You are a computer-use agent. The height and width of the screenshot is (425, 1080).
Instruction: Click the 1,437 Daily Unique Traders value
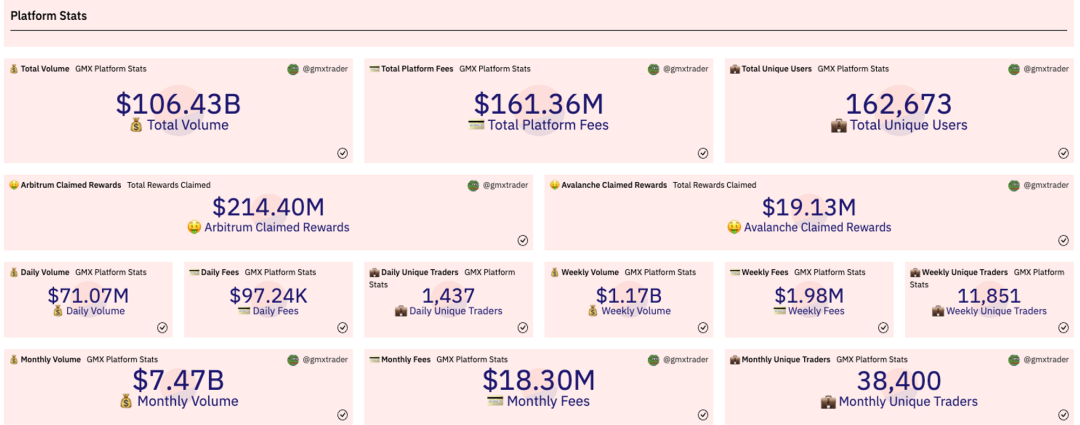tap(448, 296)
